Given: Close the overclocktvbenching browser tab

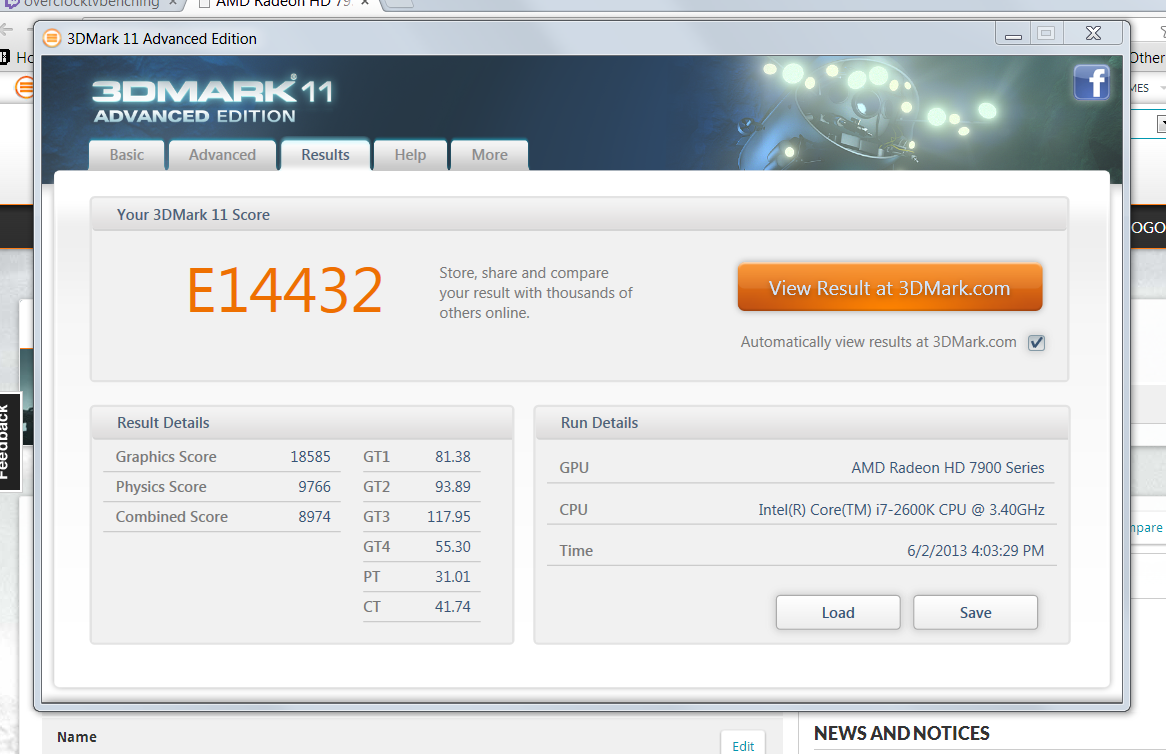Looking at the screenshot, I should [x=173, y=3].
